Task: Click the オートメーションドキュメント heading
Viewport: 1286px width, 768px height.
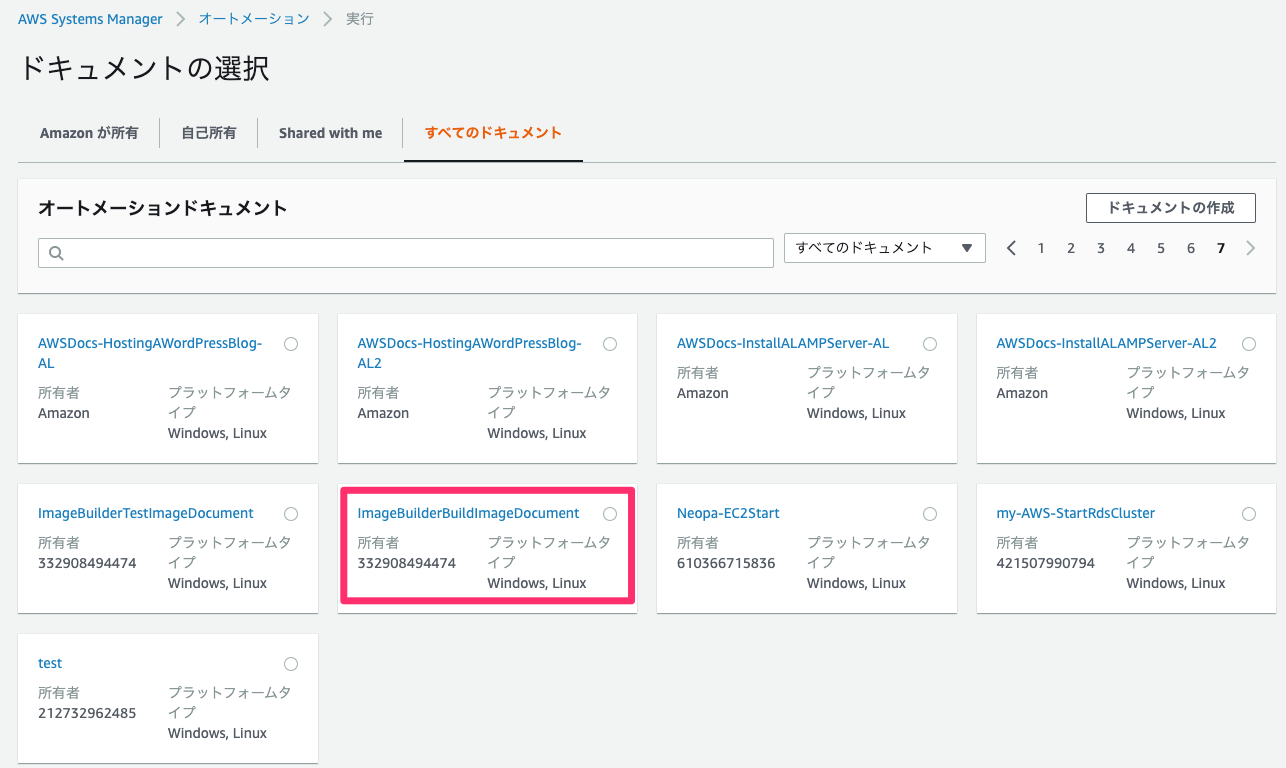Action: (x=163, y=208)
